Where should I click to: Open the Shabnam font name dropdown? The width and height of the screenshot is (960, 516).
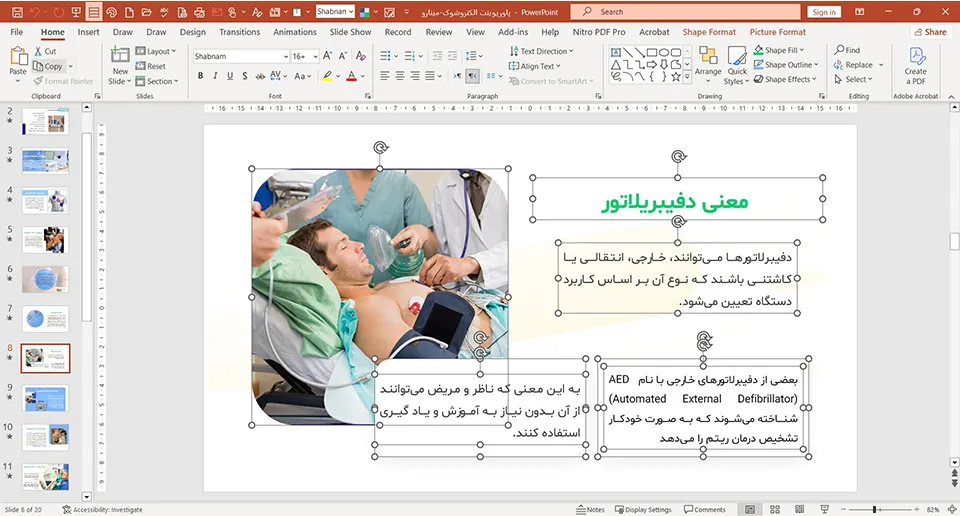tap(286, 56)
